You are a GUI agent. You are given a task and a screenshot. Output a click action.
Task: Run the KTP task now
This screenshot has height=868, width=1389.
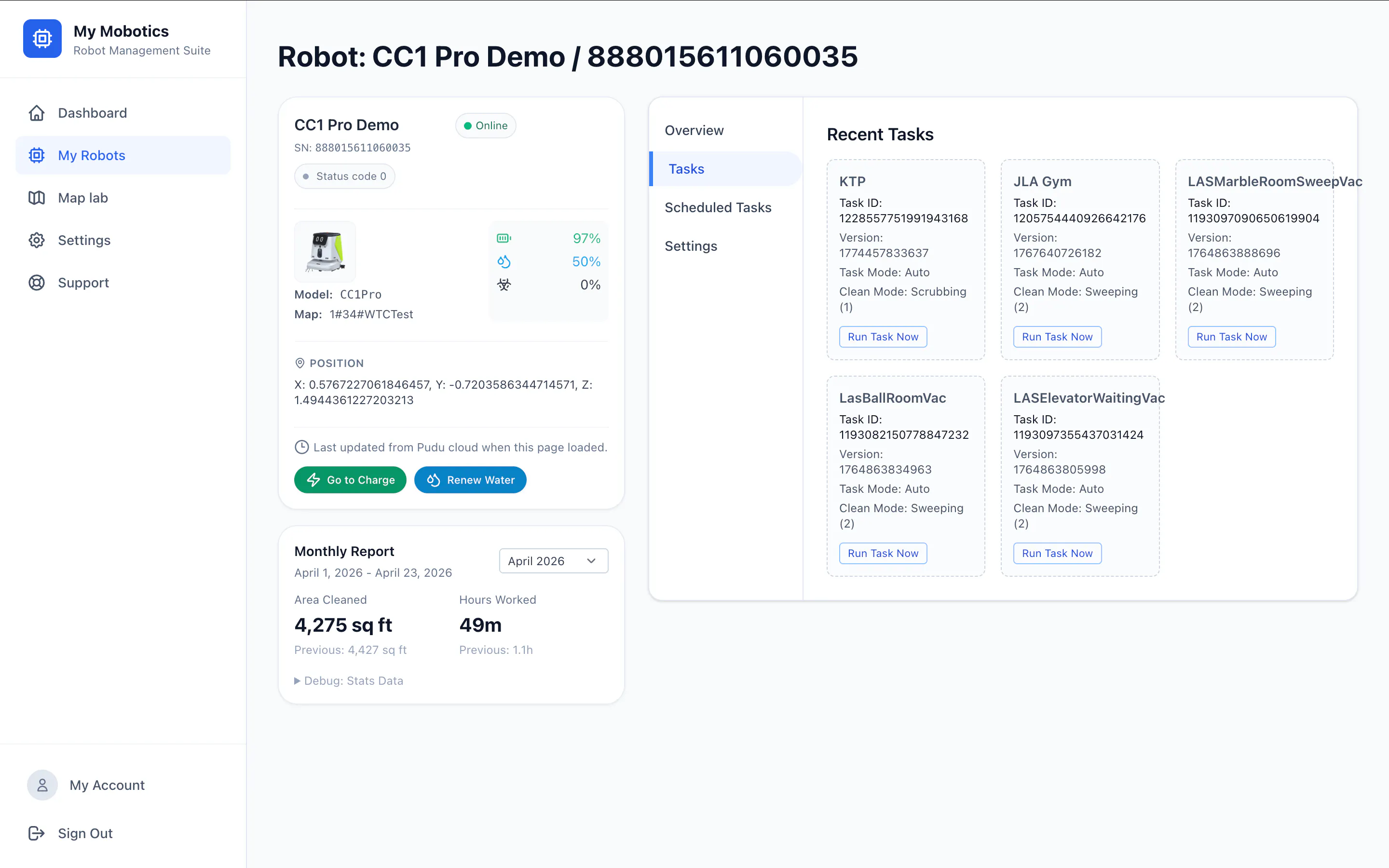883,337
